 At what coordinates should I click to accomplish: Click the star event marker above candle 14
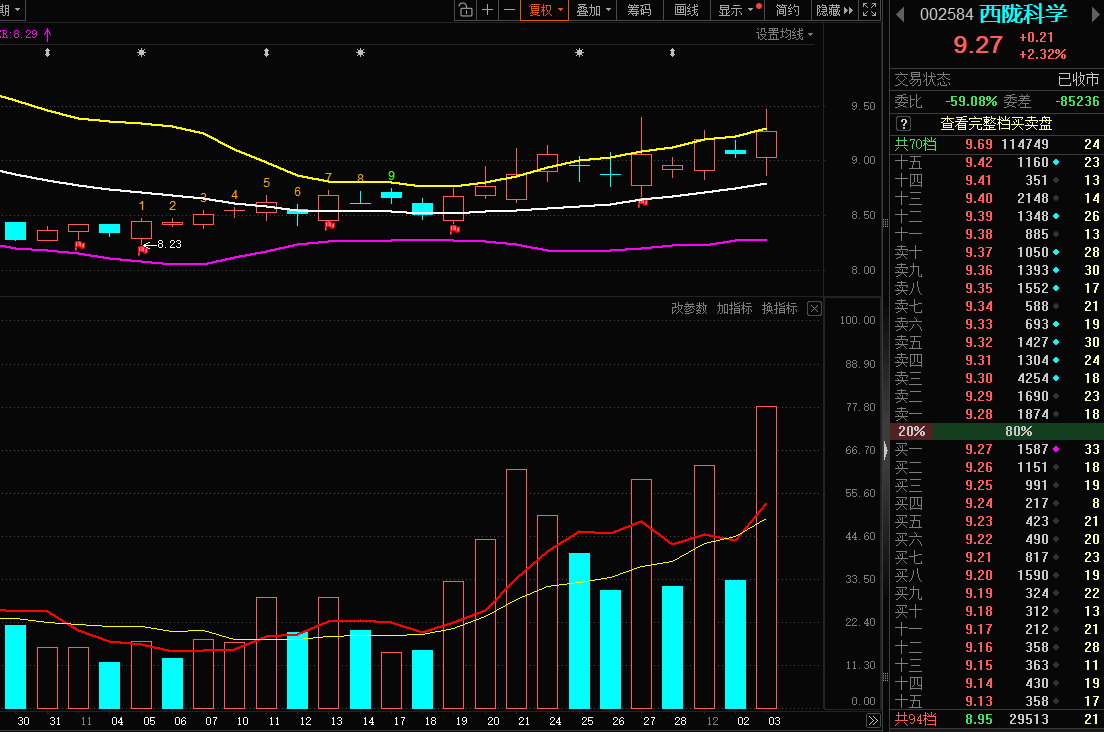coord(360,53)
